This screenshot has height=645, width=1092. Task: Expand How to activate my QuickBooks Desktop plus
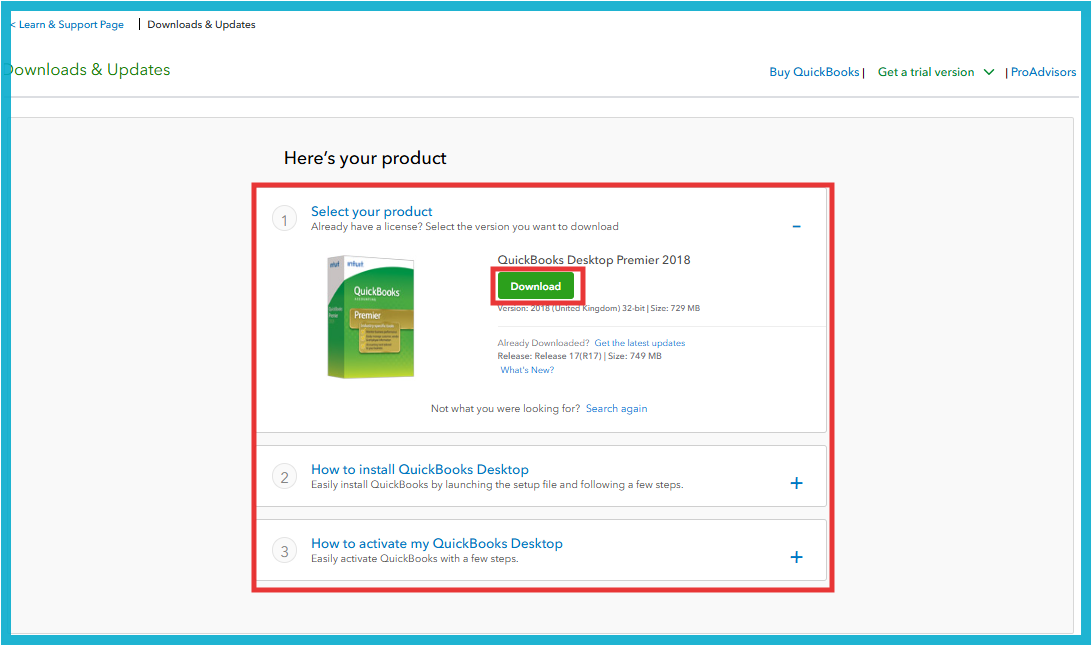(x=796, y=557)
